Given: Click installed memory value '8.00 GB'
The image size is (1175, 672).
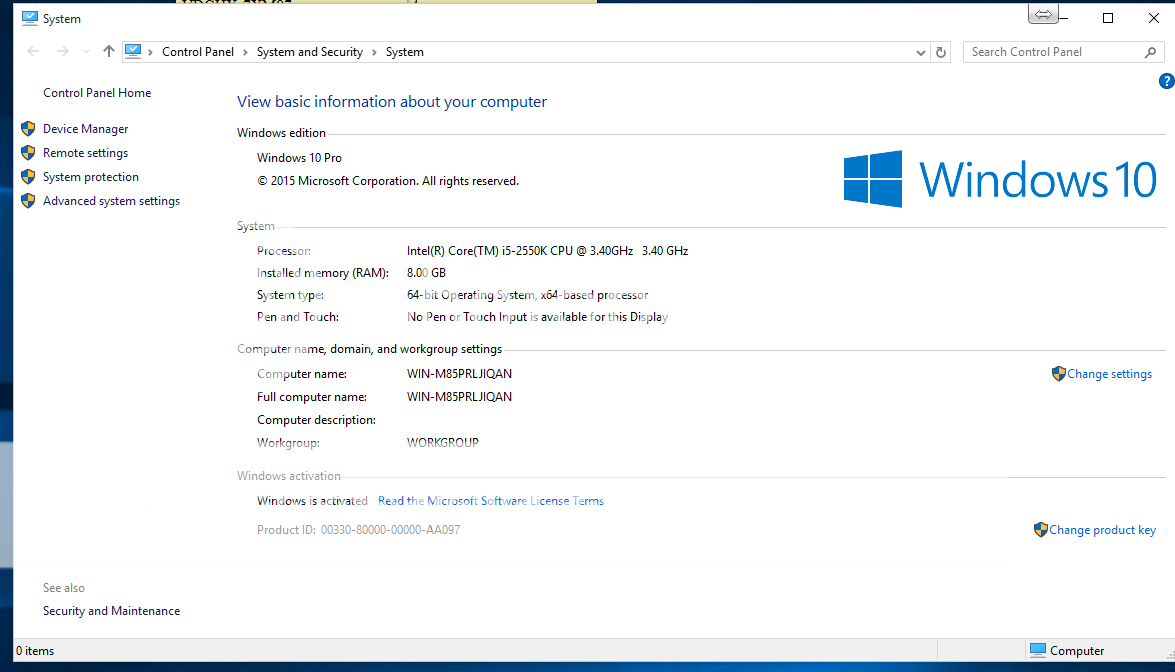Looking at the screenshot, I should 426,273.
